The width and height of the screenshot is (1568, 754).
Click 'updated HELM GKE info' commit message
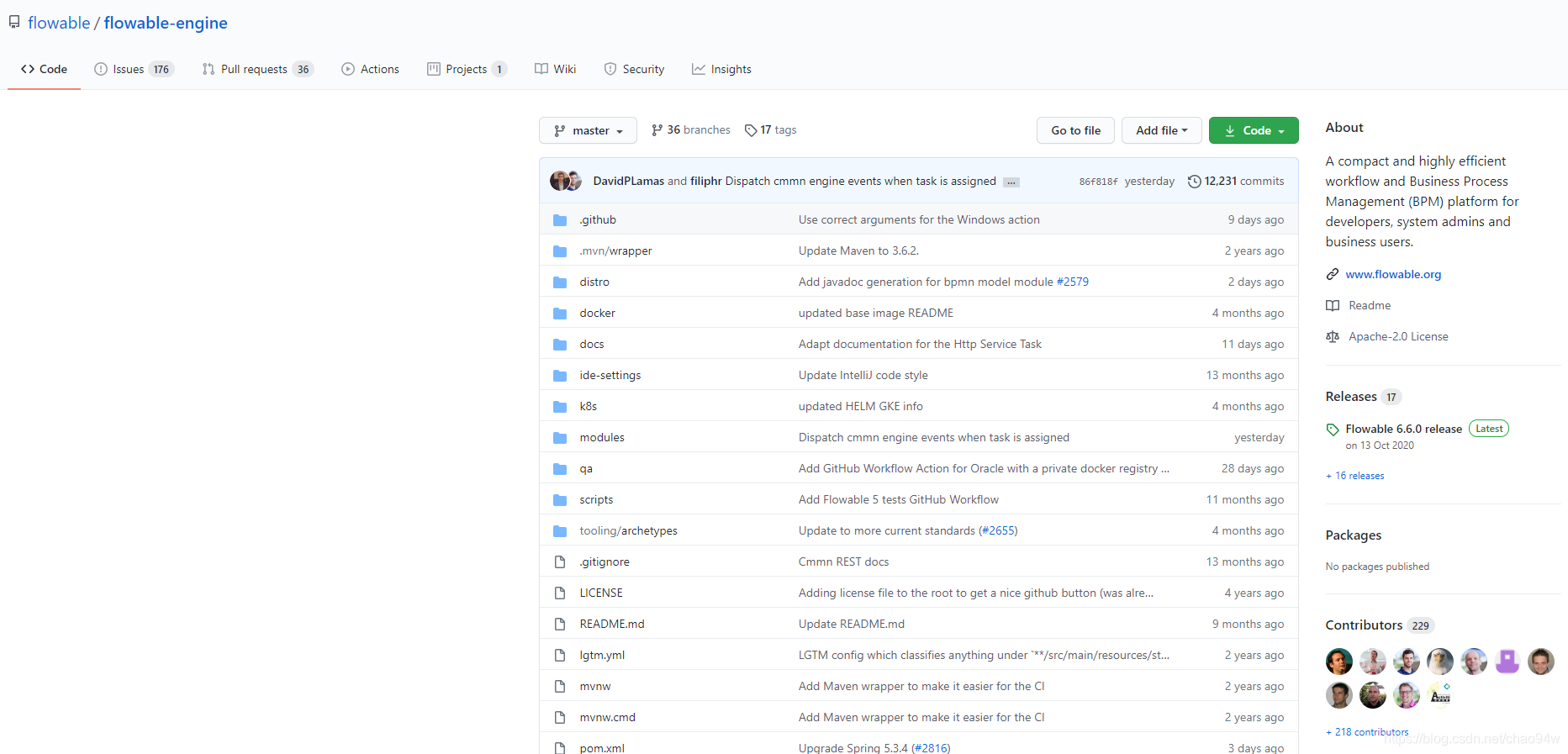[x=861, y=407]
